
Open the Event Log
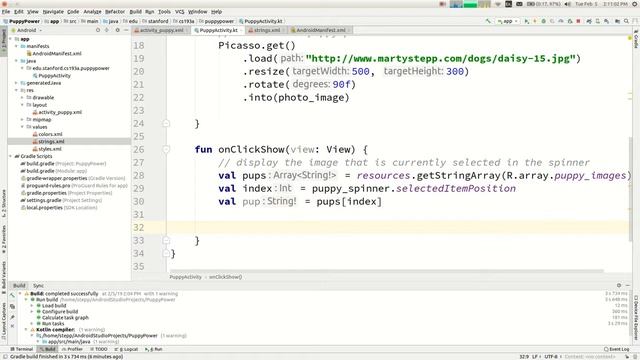click(617, 349)
